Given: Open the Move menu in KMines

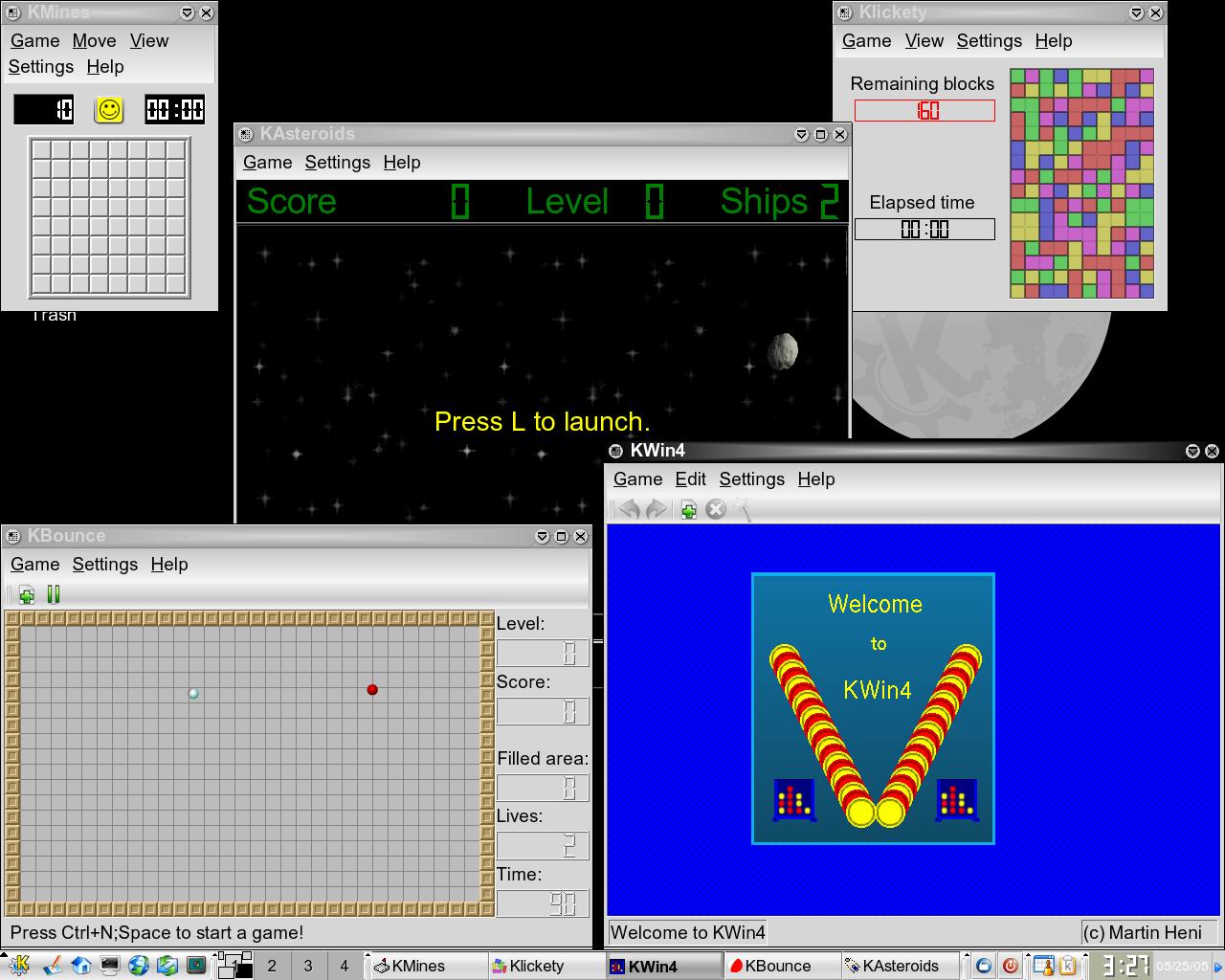Looking at the screenshot, I should coord(94,41).
